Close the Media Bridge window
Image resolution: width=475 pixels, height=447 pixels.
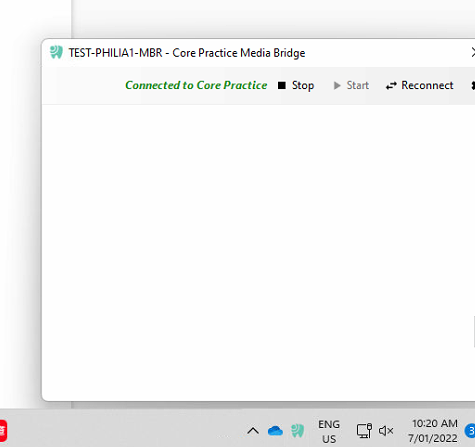[x=473, y=52]
